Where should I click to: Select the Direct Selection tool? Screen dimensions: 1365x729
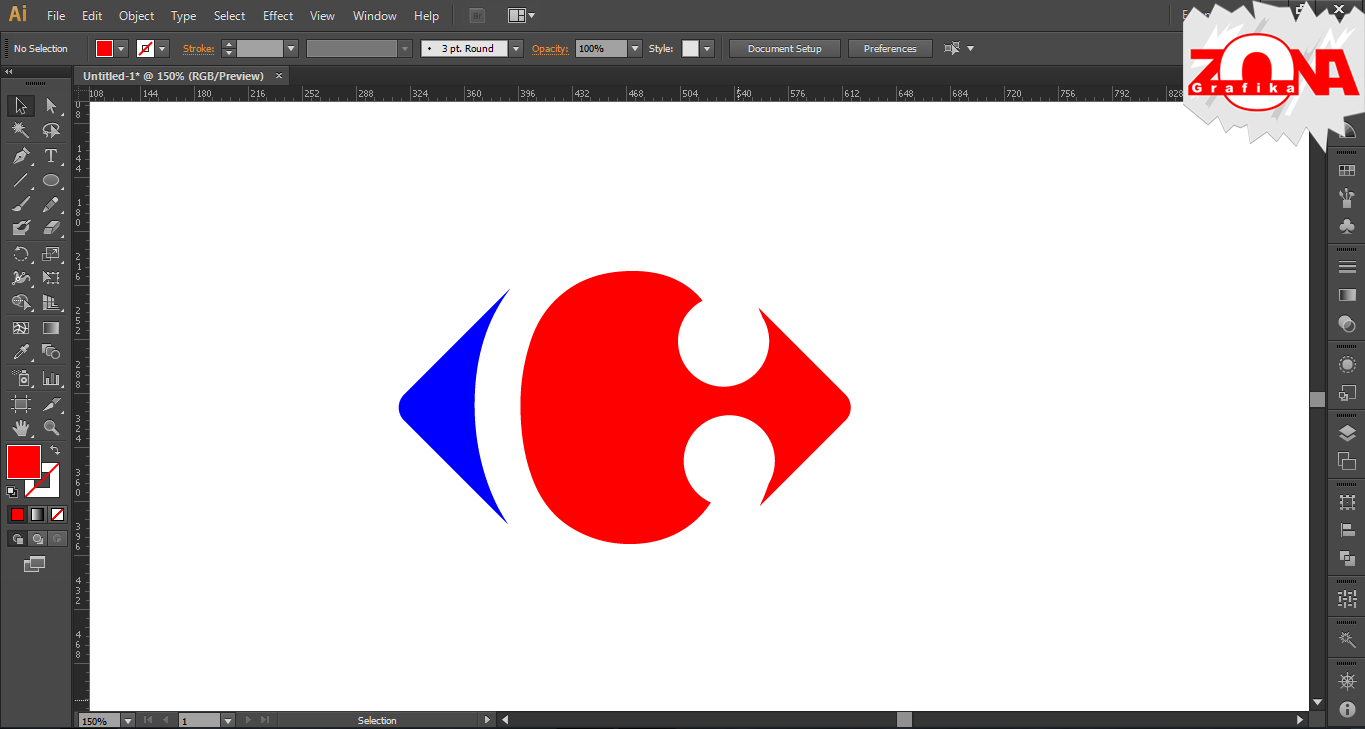click(x=51, y=106)
